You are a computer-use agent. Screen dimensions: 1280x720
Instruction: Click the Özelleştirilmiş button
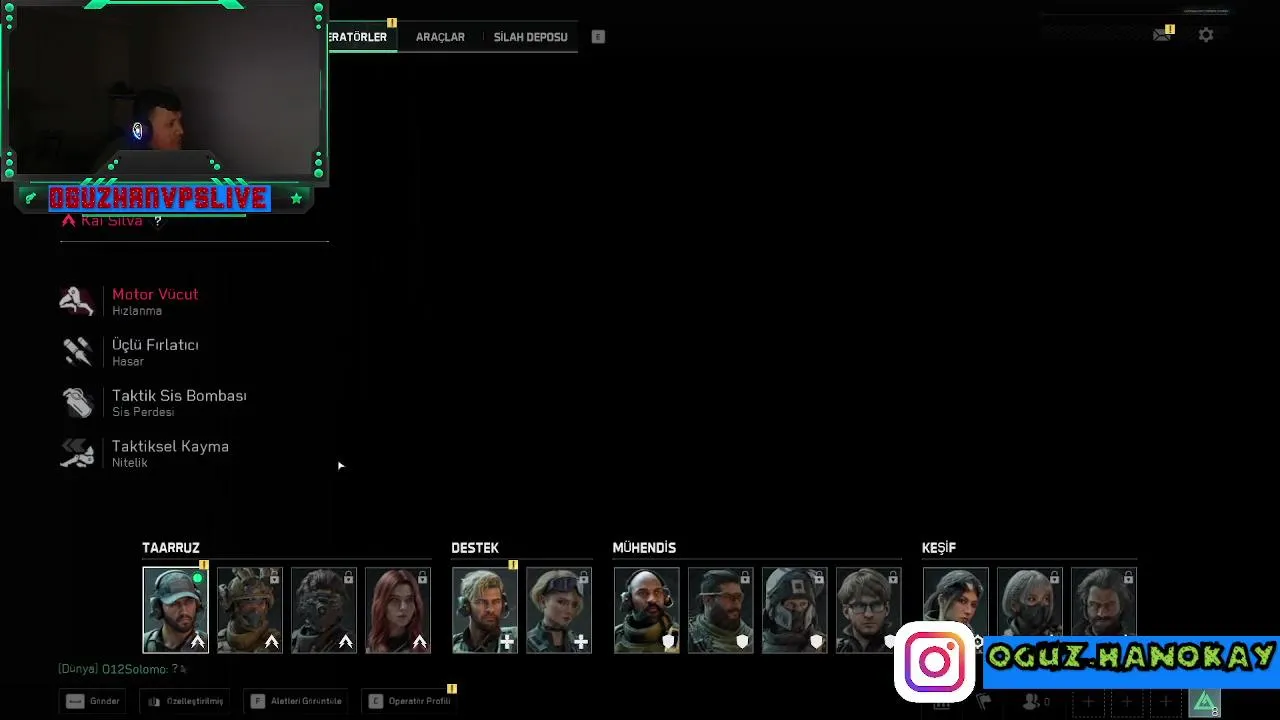point(186,701)
